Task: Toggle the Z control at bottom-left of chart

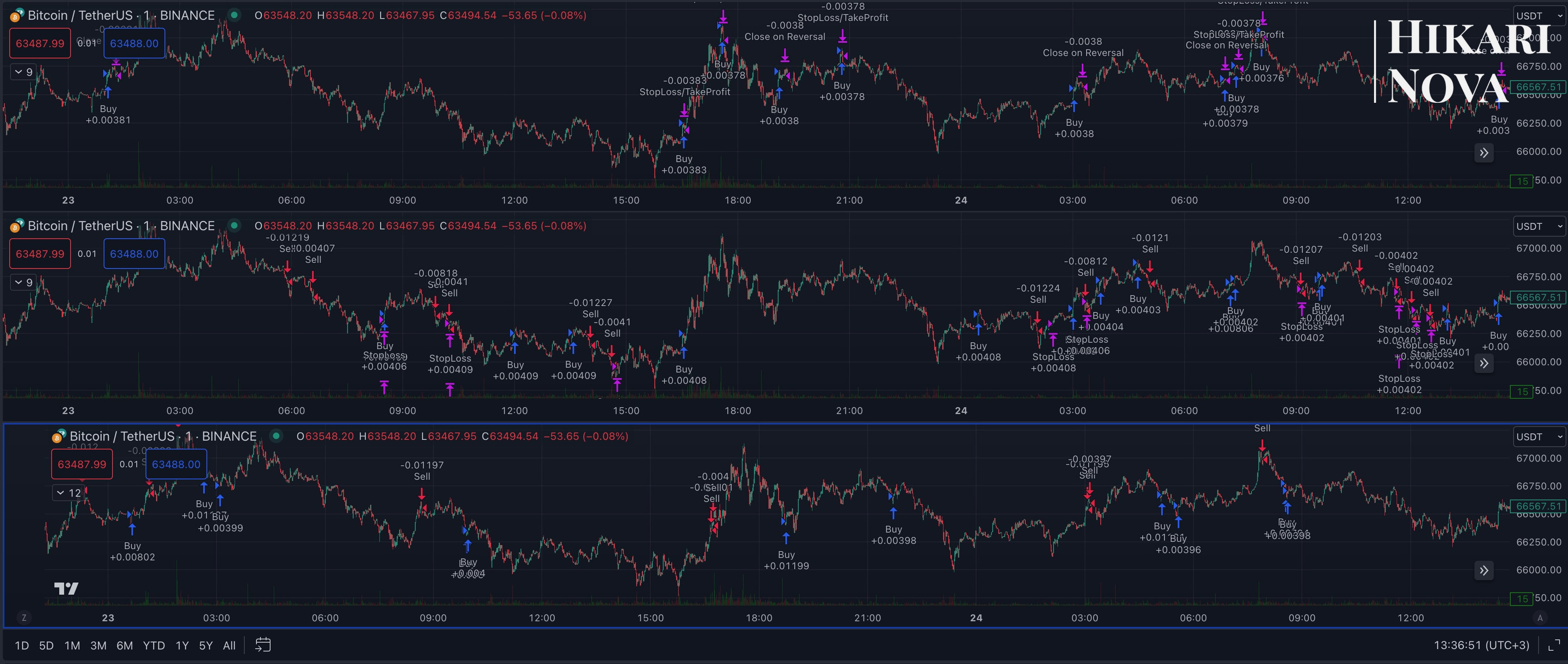Action: tap(24, 618)
